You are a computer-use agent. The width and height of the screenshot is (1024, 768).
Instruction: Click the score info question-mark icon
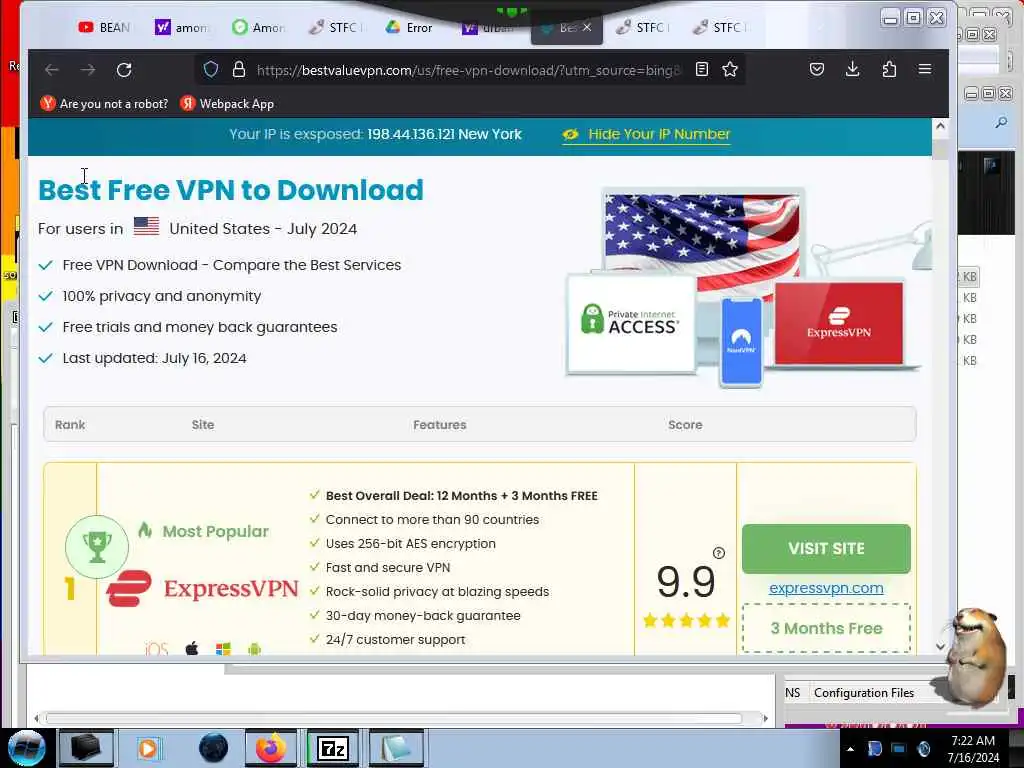point(719,553)
